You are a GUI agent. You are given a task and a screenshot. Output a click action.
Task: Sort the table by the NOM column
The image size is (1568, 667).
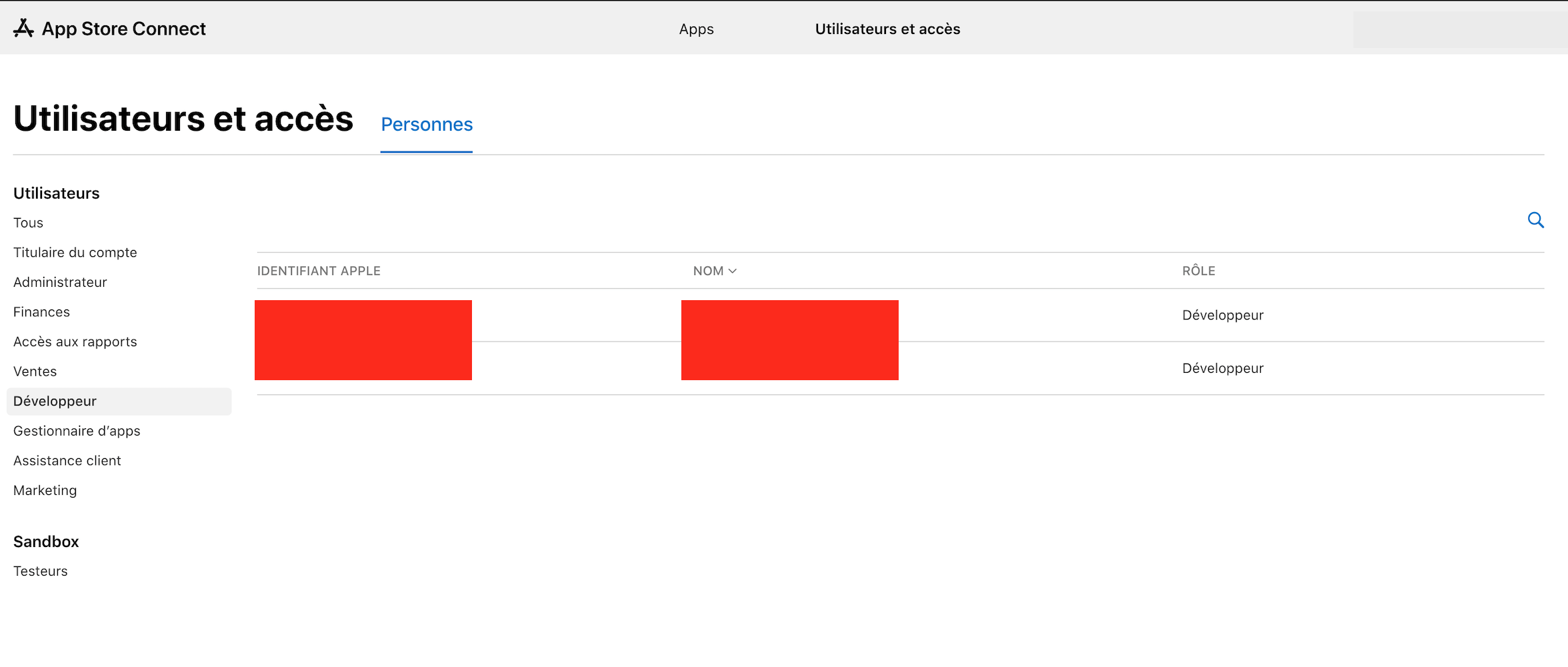715,271
